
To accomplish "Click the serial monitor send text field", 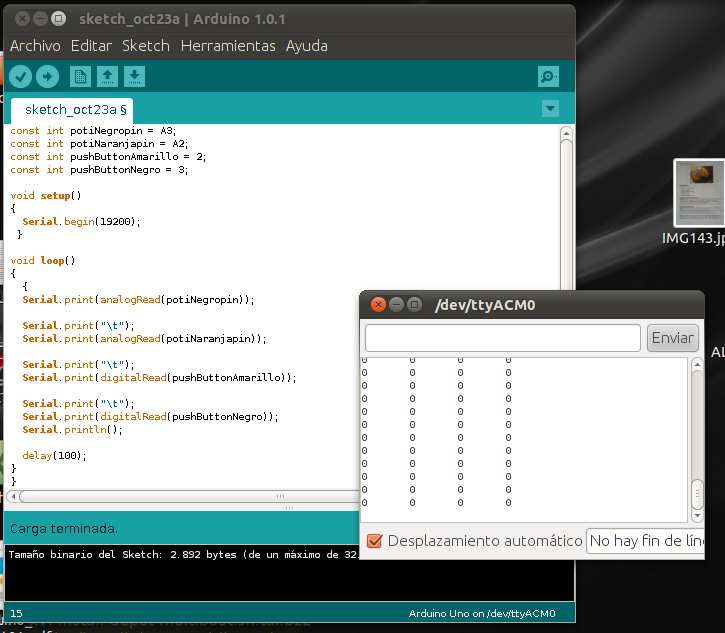I will (x=503, y=338).
